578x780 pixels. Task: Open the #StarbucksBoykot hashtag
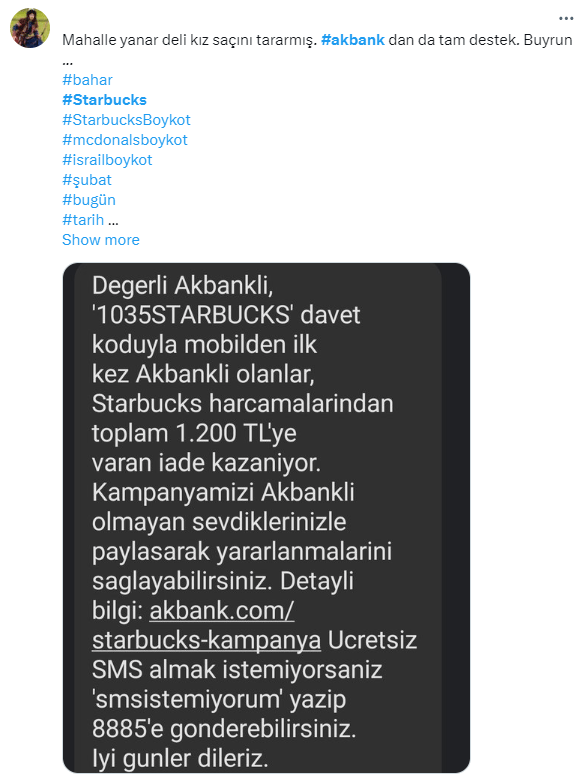(x=126, y=120)
